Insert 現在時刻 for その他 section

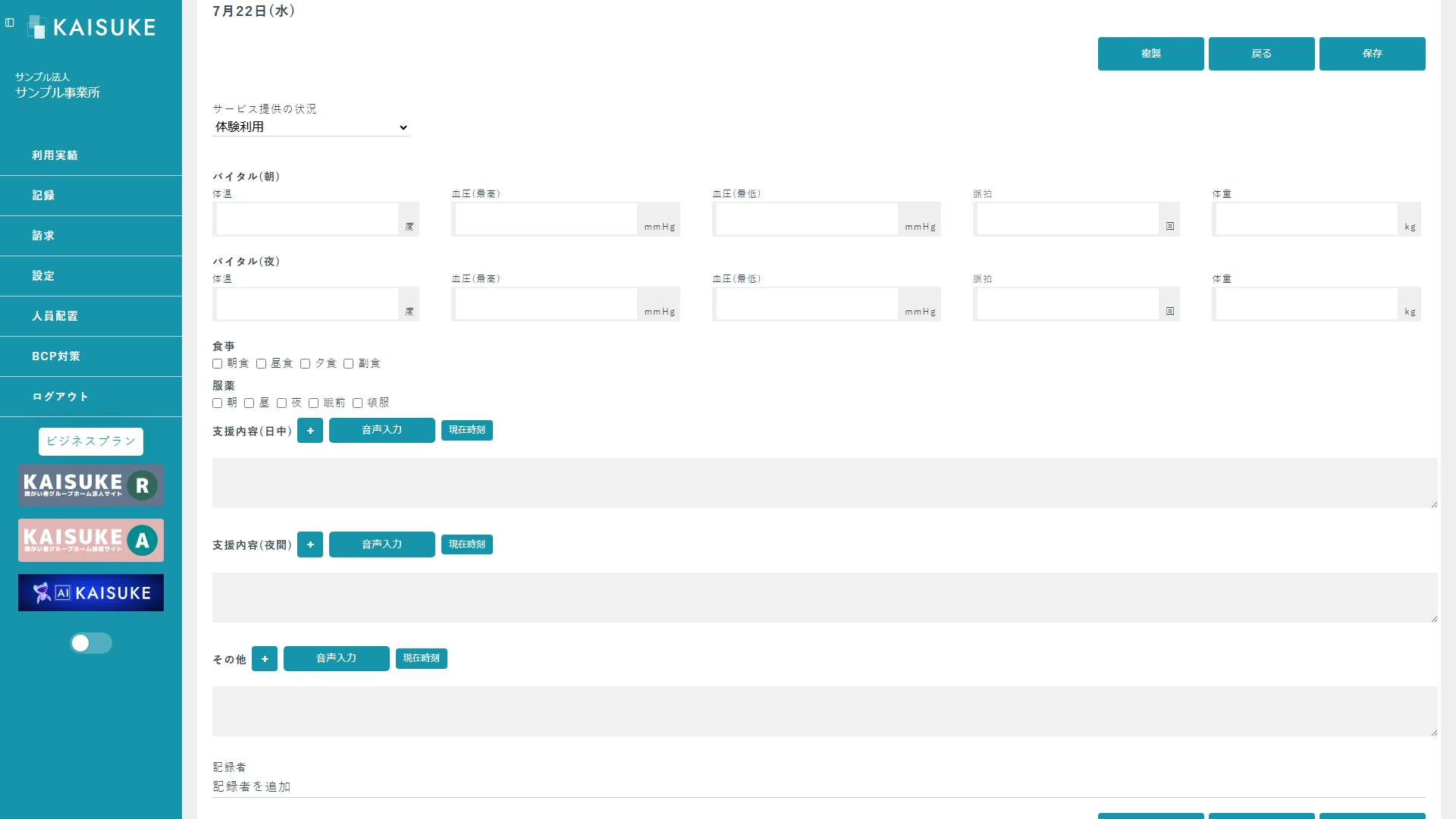coord(422,659)
